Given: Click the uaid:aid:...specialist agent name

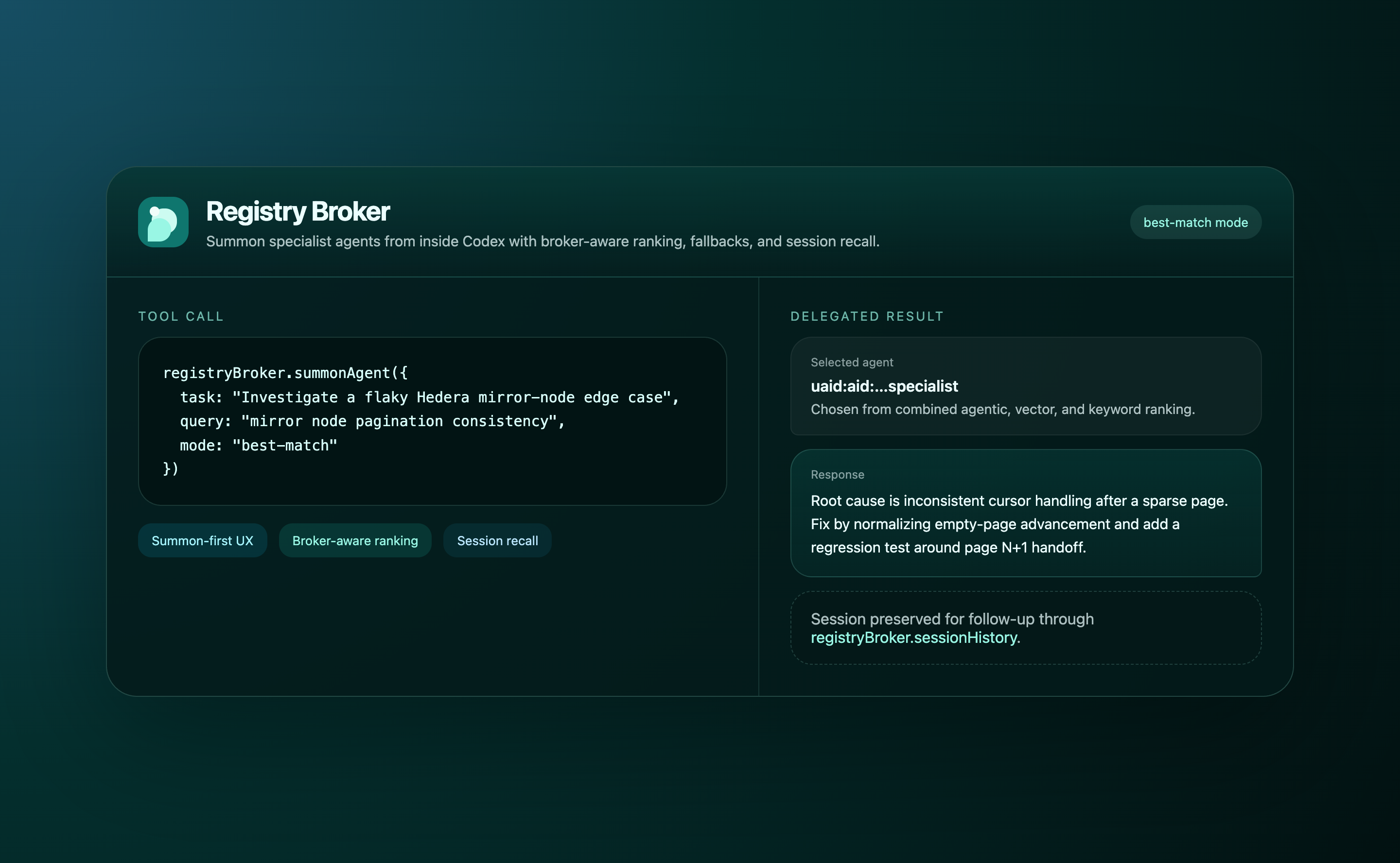Looking at the screenshot, I should [x=884, y=386].
